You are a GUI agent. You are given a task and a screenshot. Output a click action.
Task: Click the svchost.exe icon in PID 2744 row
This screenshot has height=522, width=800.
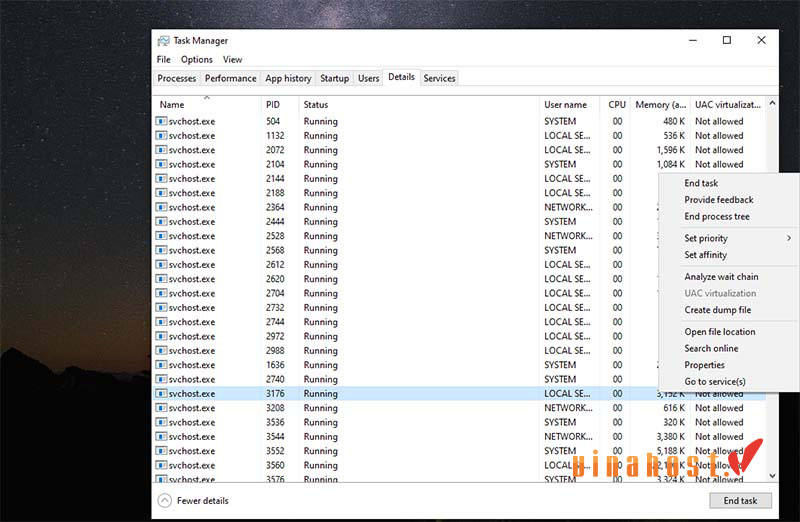[161, 322]
